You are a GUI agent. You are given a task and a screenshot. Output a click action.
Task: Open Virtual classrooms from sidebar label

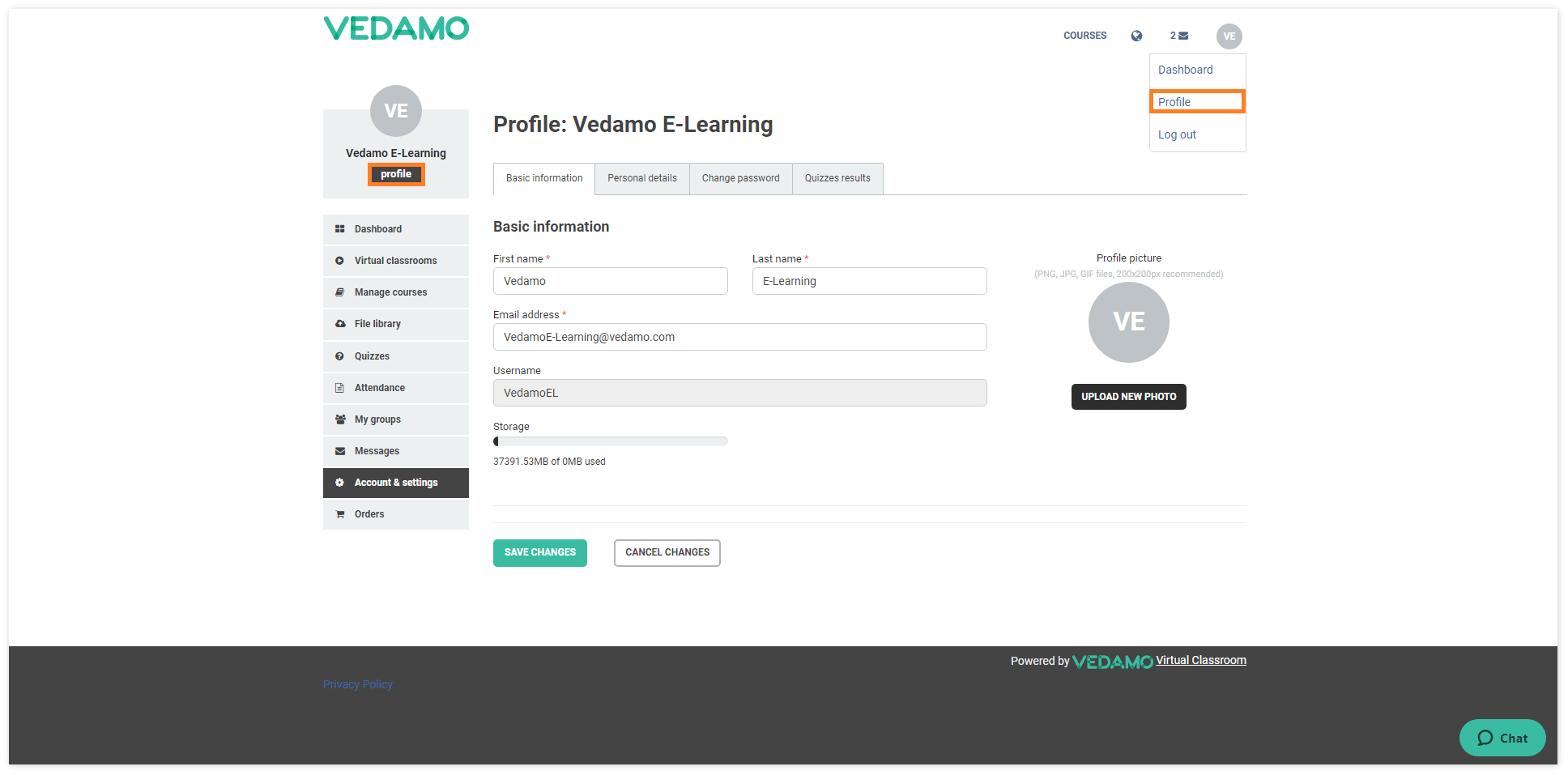396,261
